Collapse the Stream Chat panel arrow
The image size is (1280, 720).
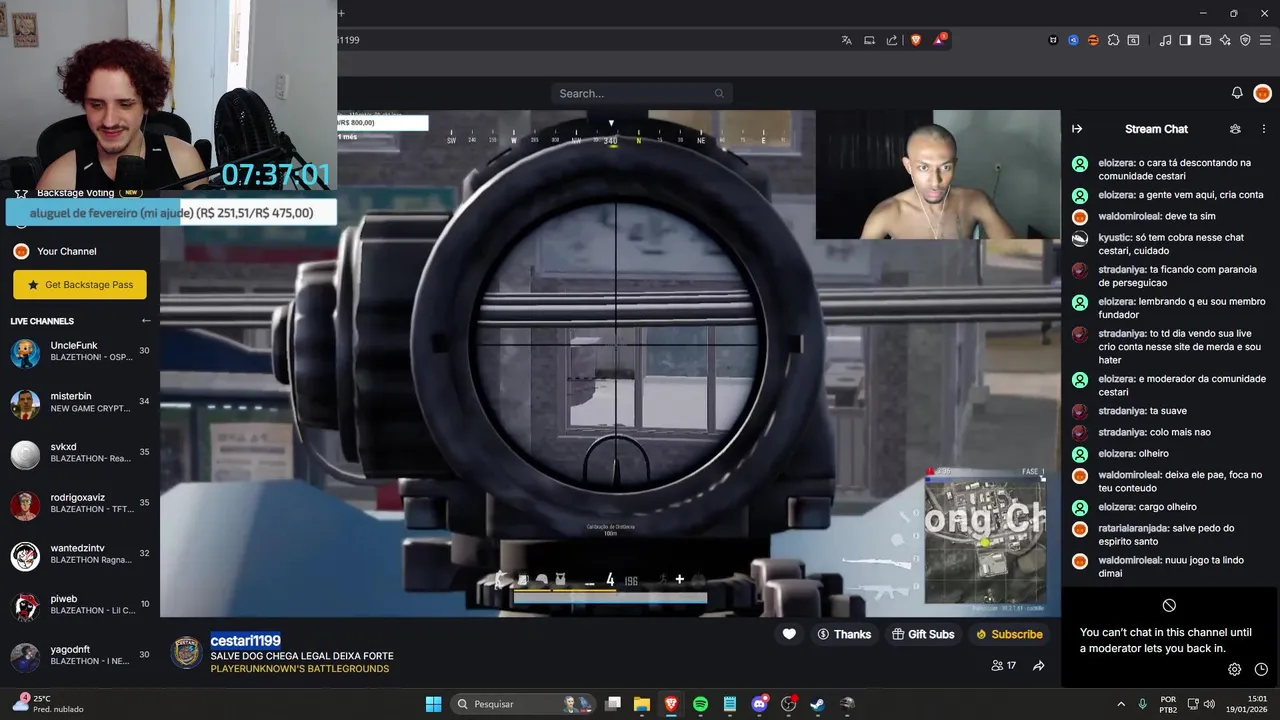tap(1077, 129)
